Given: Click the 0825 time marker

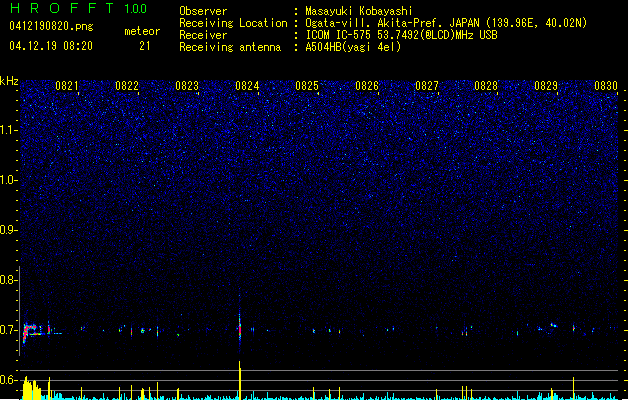Looking at the screenshot, I should click(307, 86).
